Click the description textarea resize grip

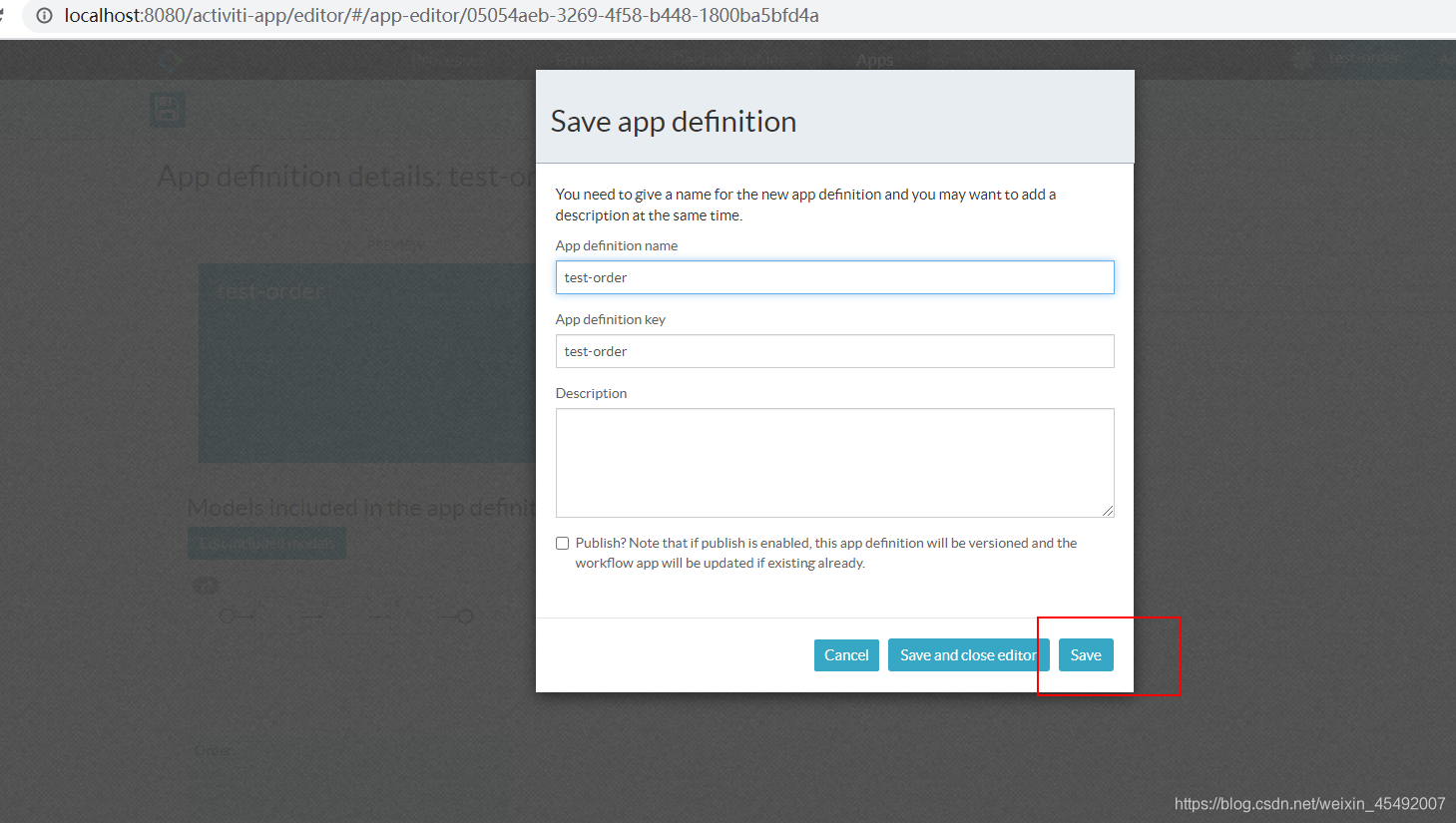pyautogui.click(x=1108, y=511)
